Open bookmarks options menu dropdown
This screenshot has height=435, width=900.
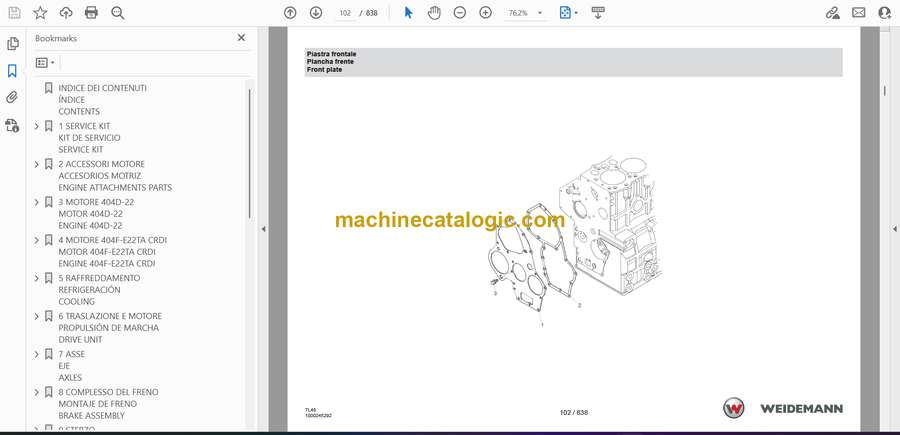[x=45, y=62]
